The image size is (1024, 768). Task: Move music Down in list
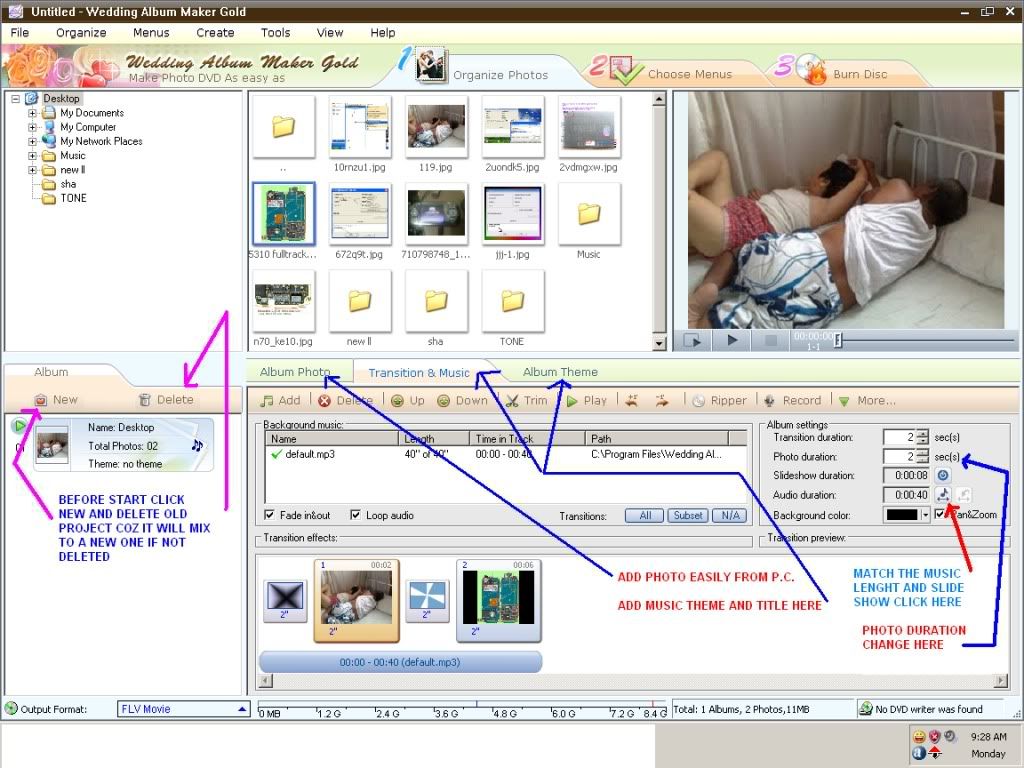462,400
